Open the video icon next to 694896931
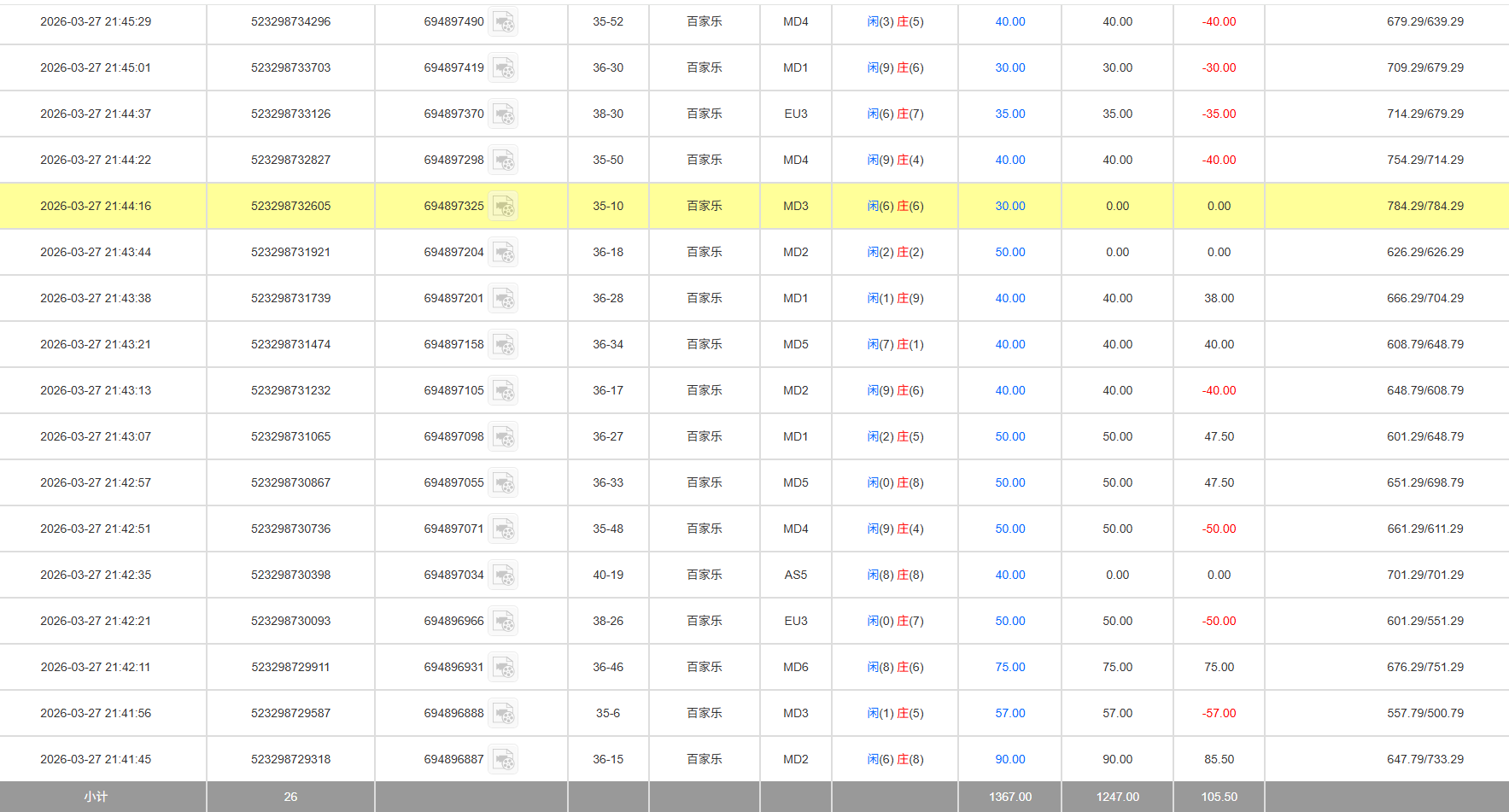Viewport: 1509px width, 812px height. pyautogui.click(x=503, y=668)
